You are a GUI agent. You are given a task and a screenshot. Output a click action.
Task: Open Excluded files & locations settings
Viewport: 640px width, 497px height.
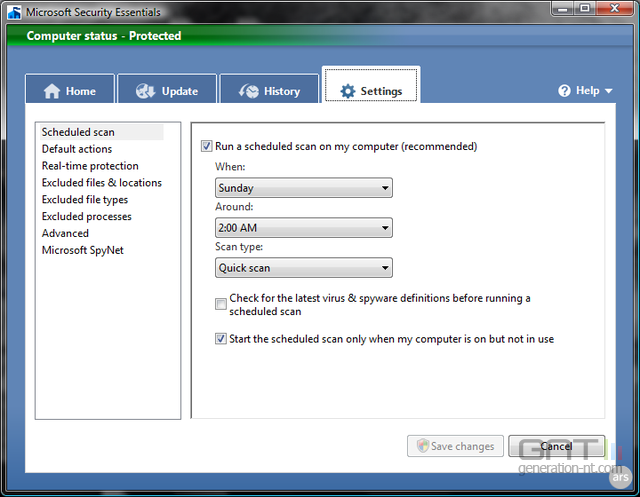pyautogui.click(x=102, y=182)
